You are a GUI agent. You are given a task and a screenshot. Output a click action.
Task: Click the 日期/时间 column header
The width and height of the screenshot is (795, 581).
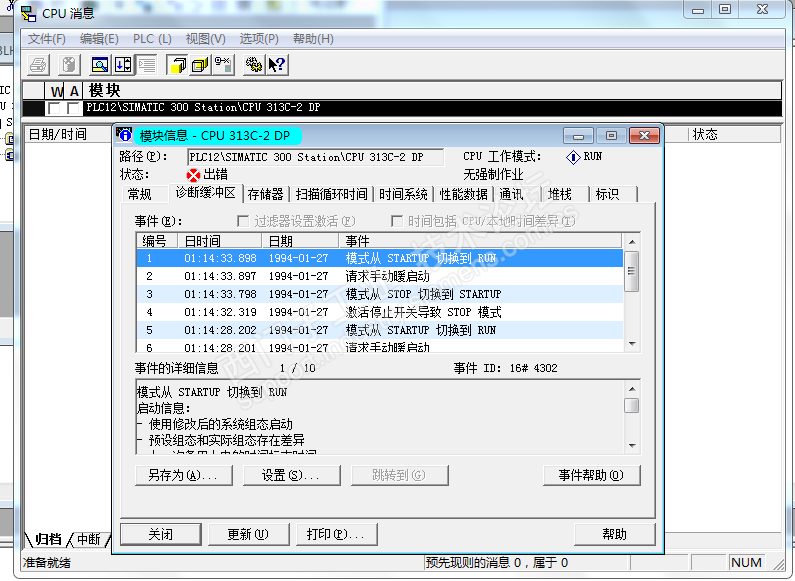click(68, 134)
